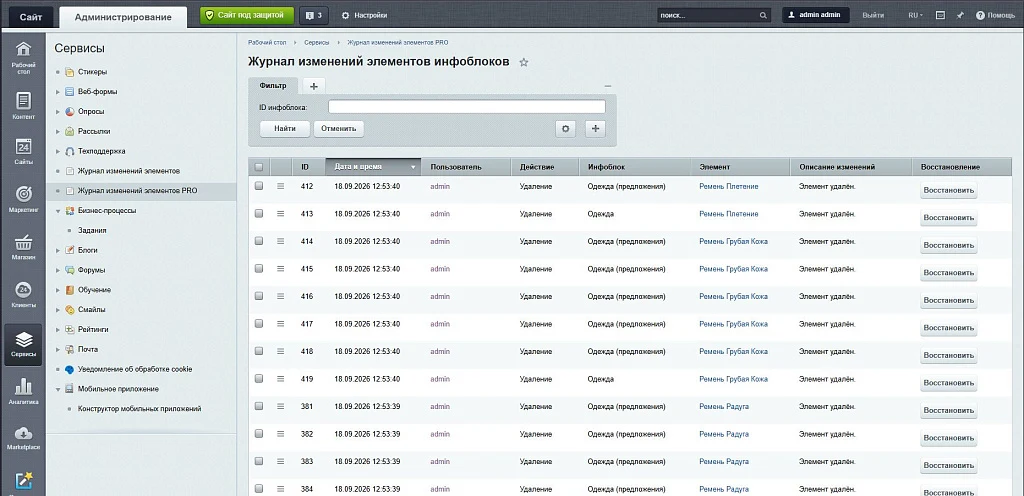This screenshot has width=1024, height=496.
Task: Toggle the select-all header checkbox
Action: click(x=259, y=167)
